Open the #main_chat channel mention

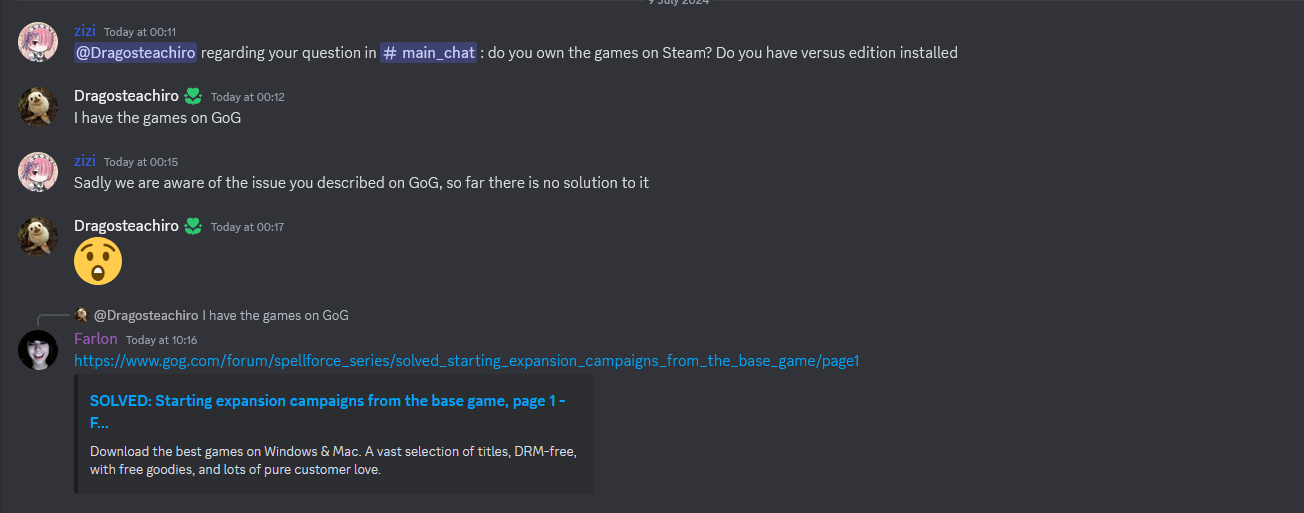[x=428, y=53]
